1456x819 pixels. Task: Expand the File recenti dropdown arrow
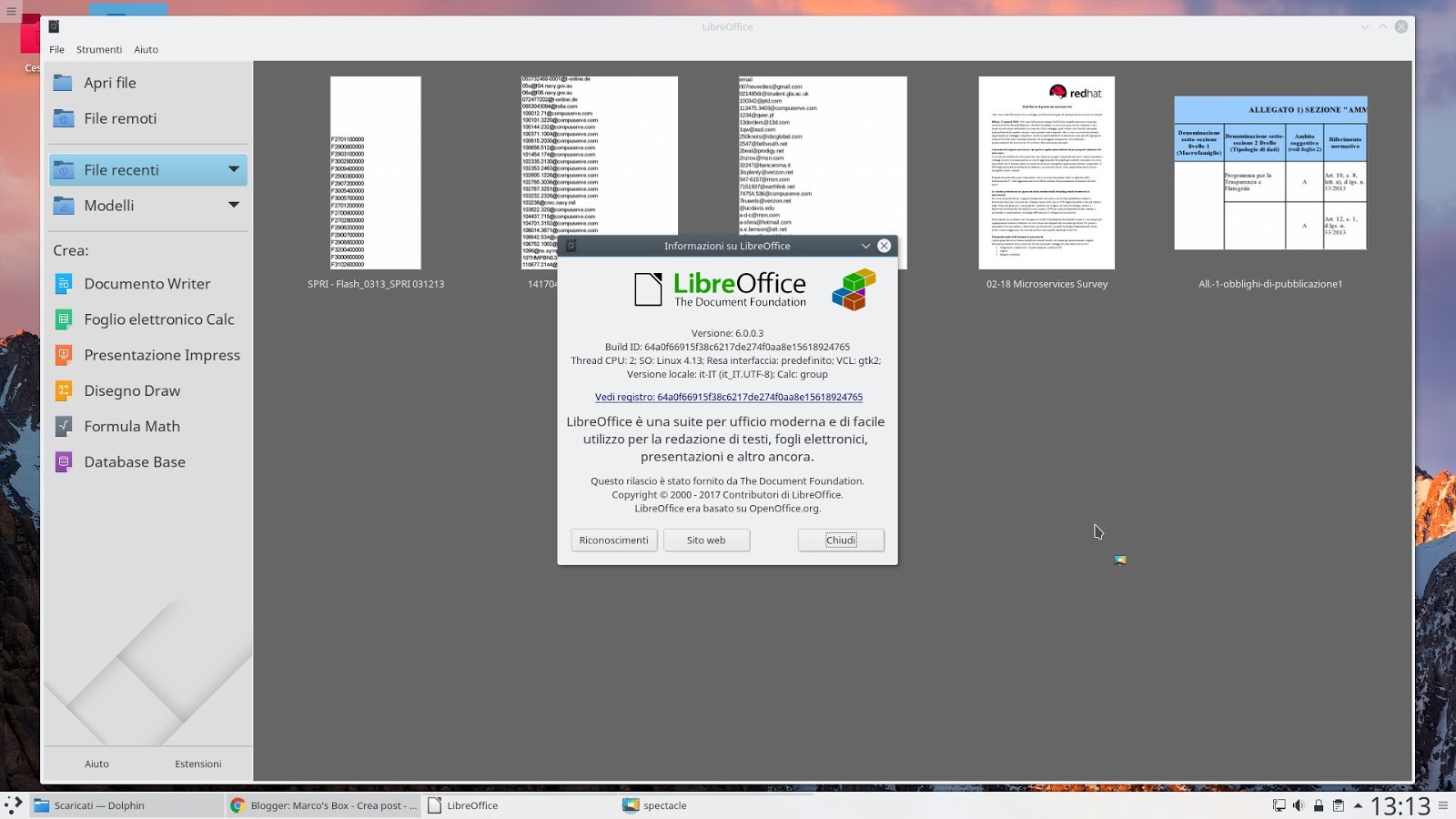pyautogui.click(x=234, y=170)
